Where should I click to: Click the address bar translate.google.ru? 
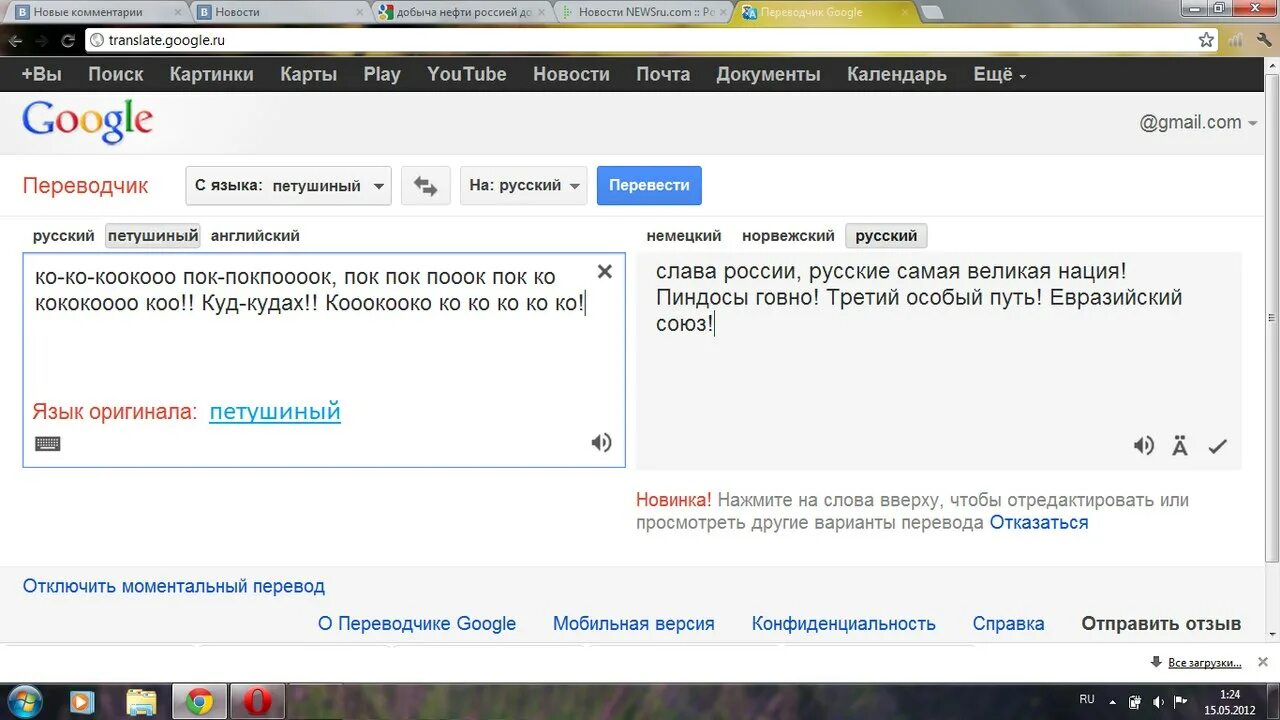640,41
